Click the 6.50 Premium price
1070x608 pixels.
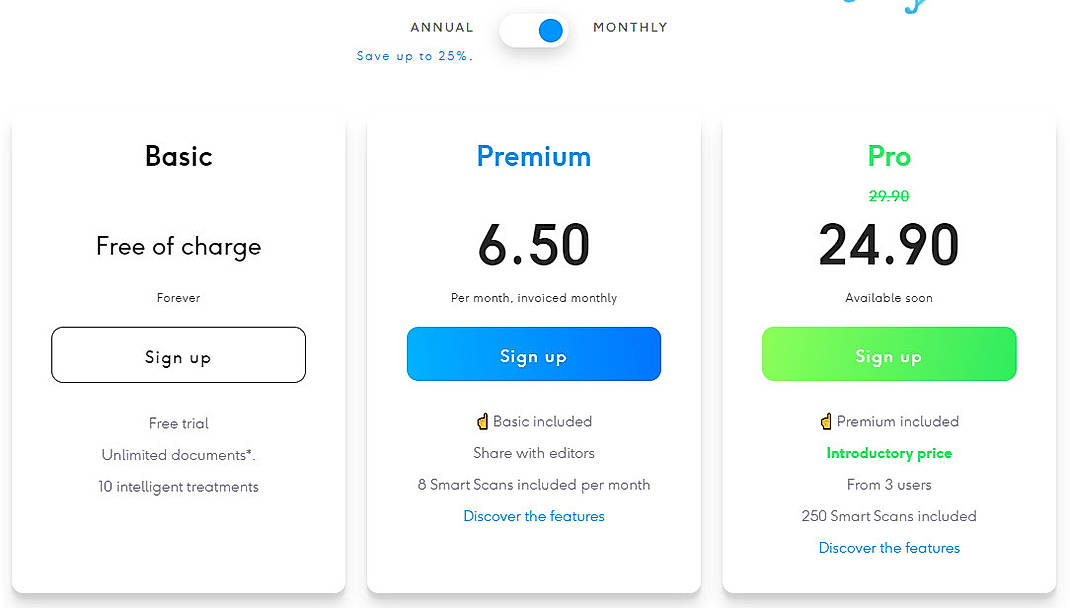[533, 243]
